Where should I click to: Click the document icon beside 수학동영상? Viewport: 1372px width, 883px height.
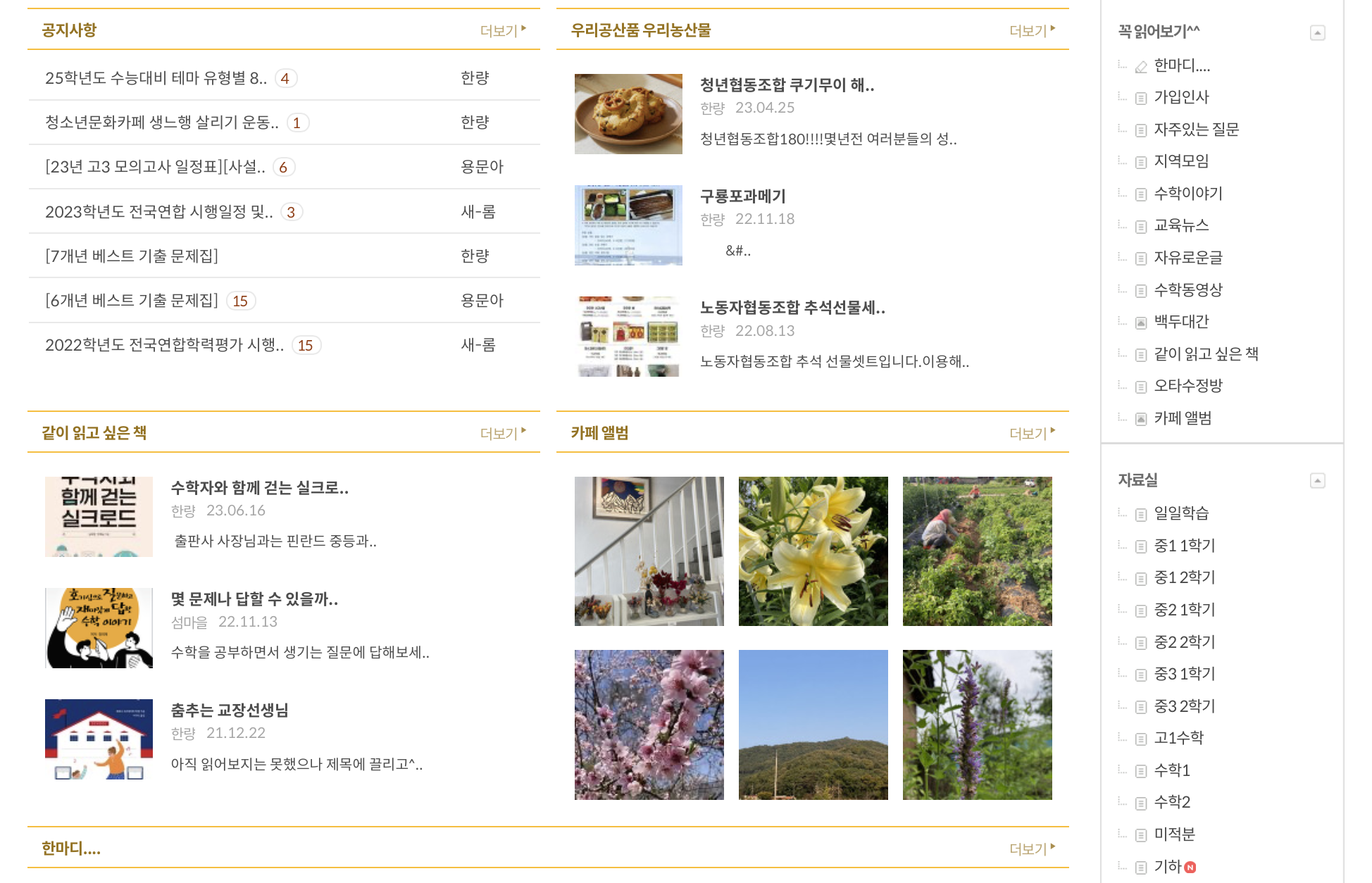1141,291
